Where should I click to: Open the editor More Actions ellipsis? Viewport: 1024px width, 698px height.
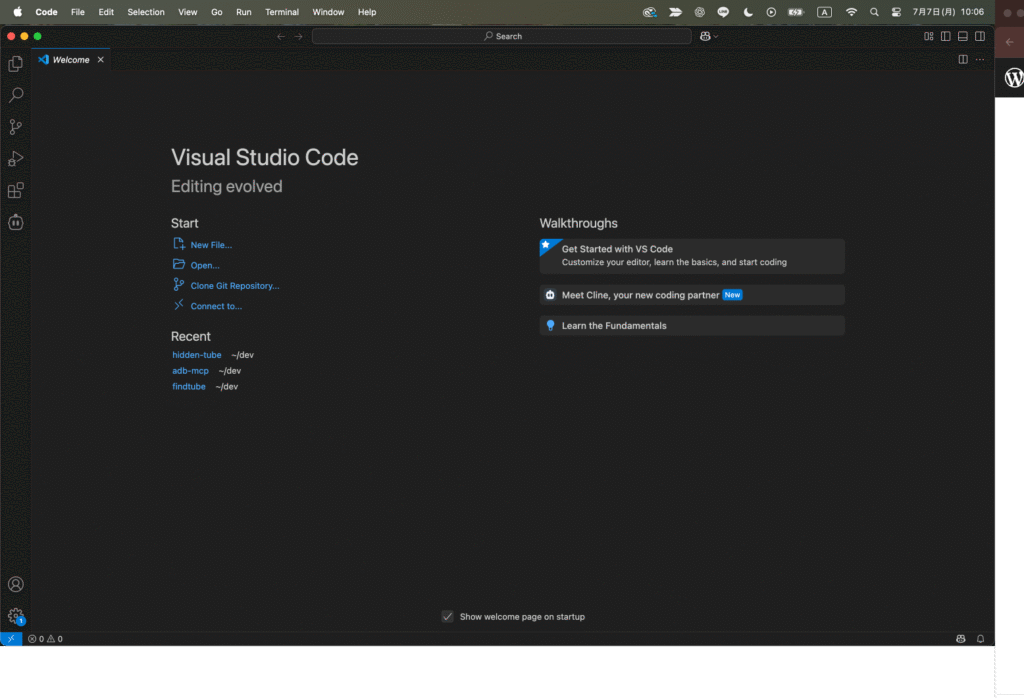click(x=980, y=59)
